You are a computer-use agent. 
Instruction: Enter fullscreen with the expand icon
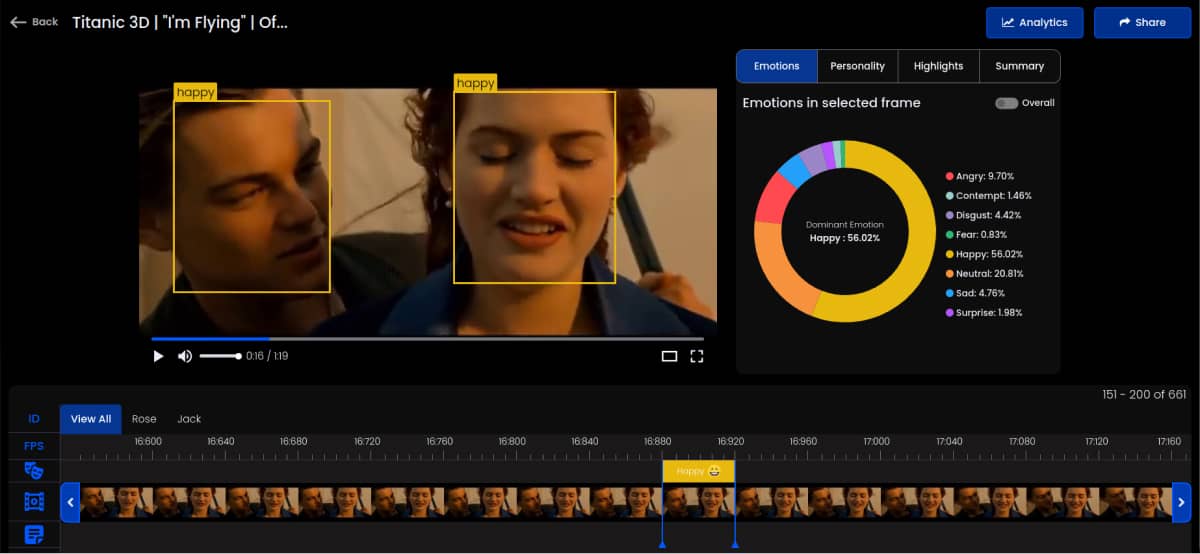697,356
